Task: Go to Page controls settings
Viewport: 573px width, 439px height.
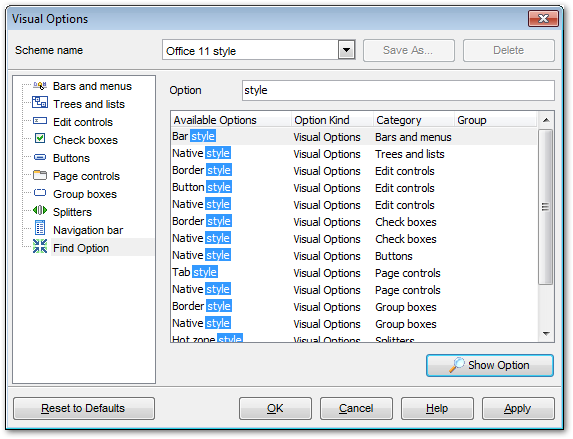Action: coord(86,176)
